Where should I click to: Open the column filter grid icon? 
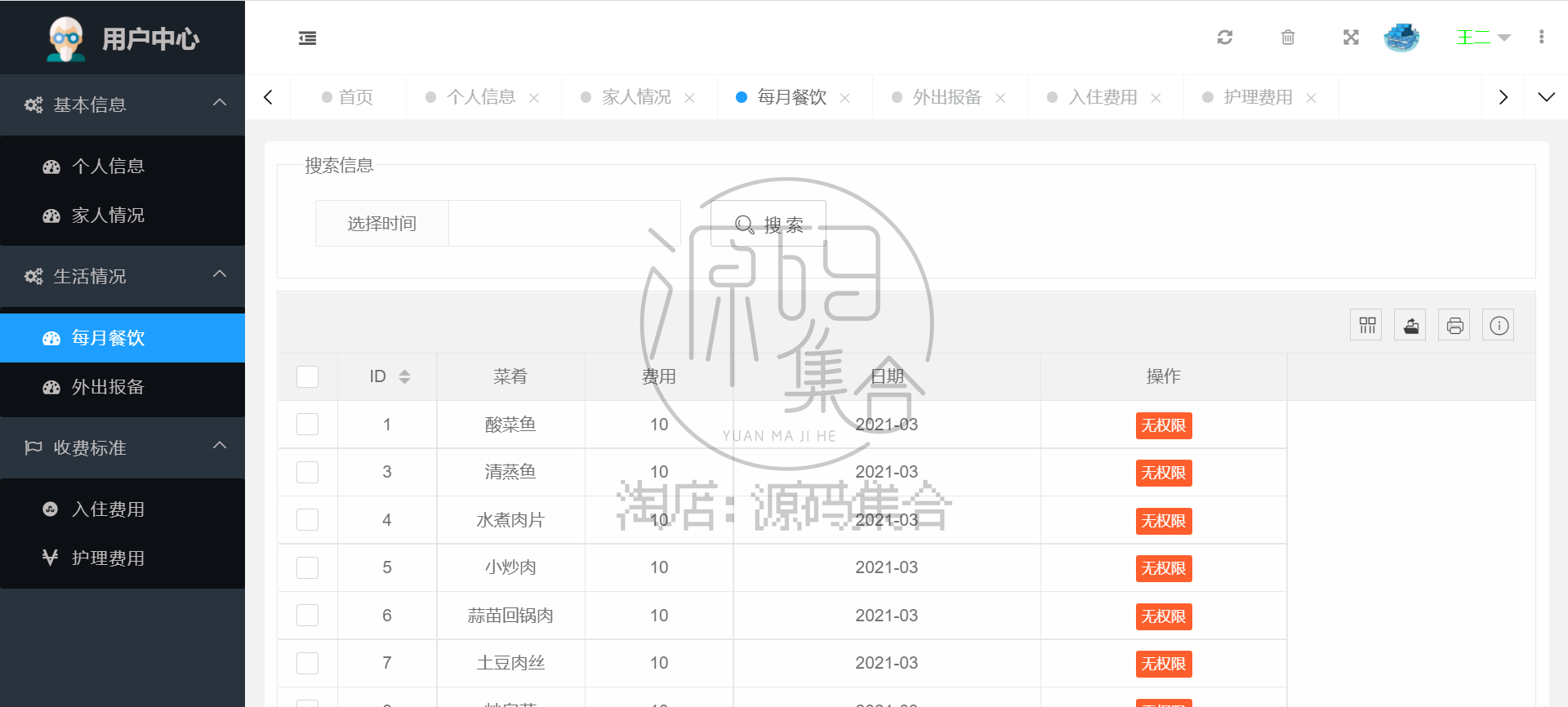pyautogui.click(x=1366, y=325)
